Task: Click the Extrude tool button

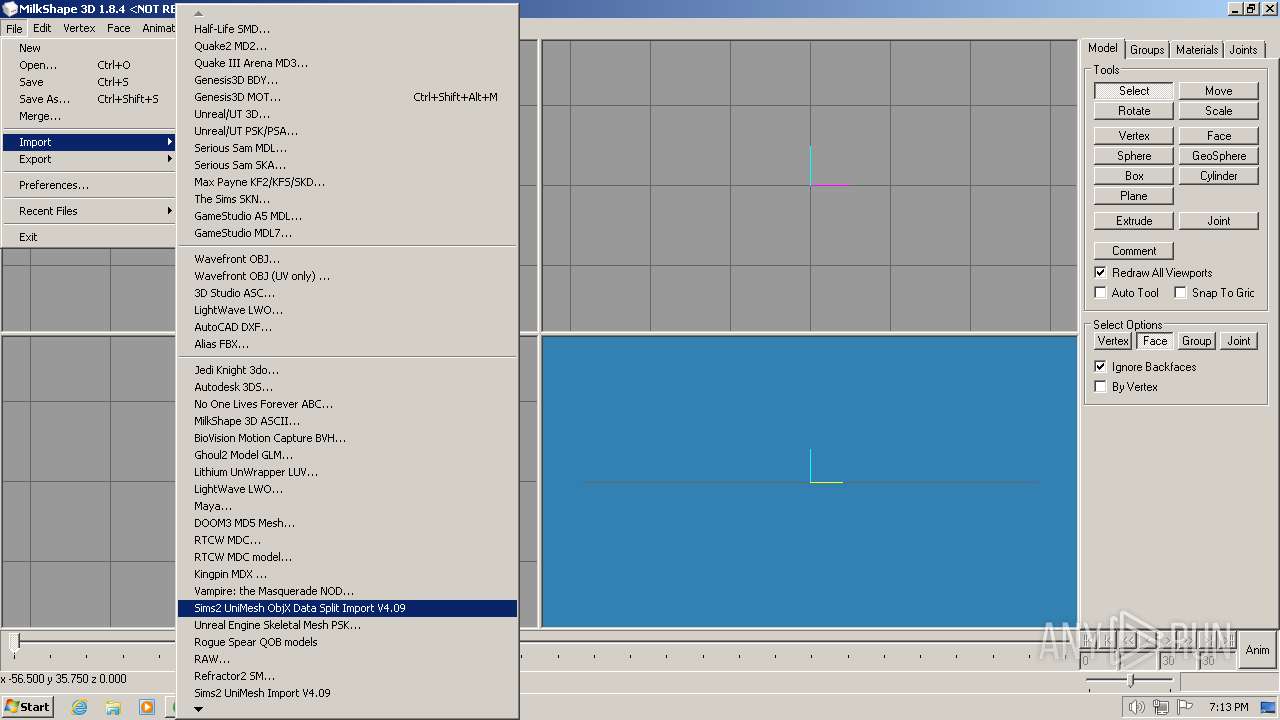Action: click(1134, 221)
